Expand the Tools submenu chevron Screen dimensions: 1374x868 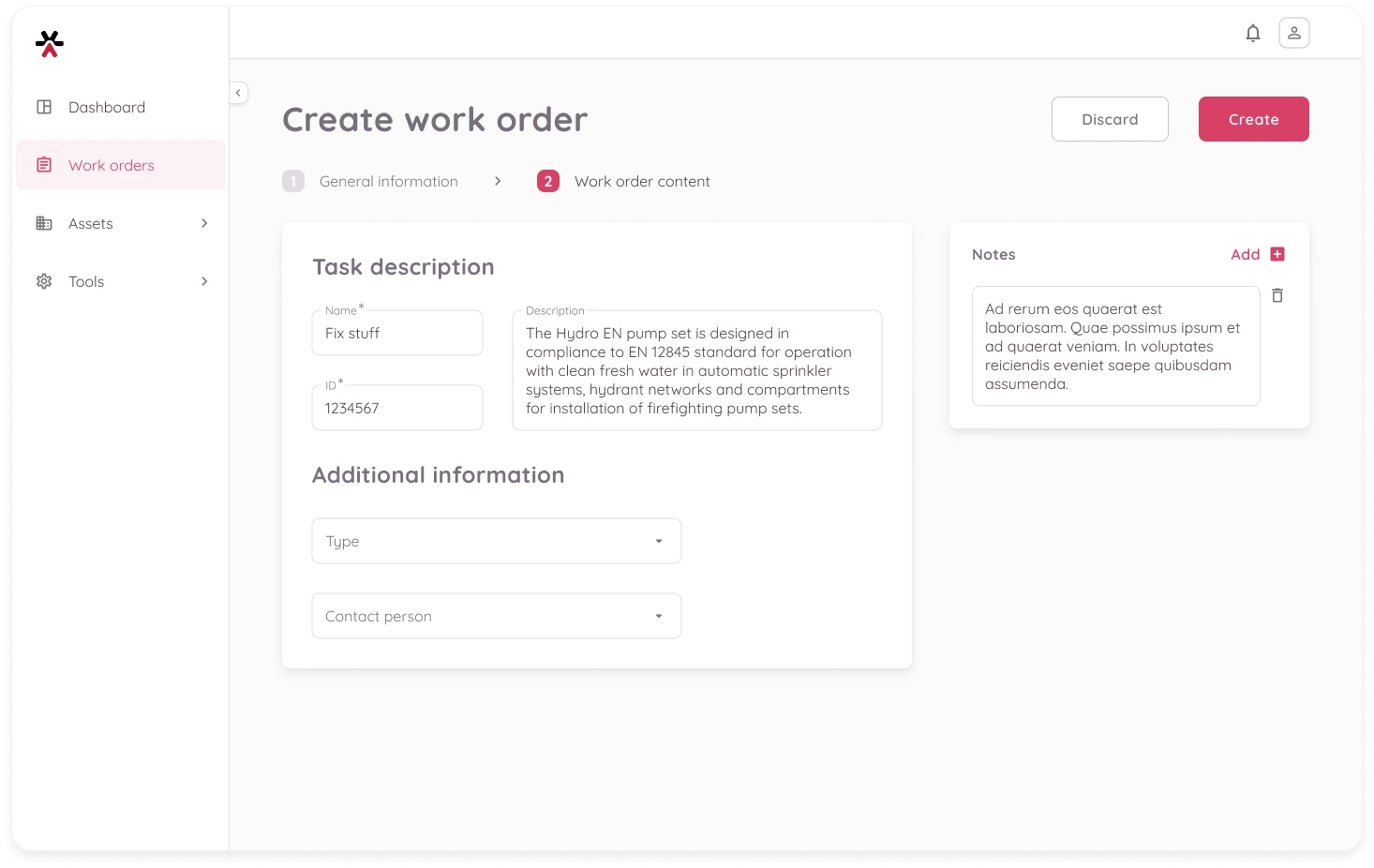204,282
